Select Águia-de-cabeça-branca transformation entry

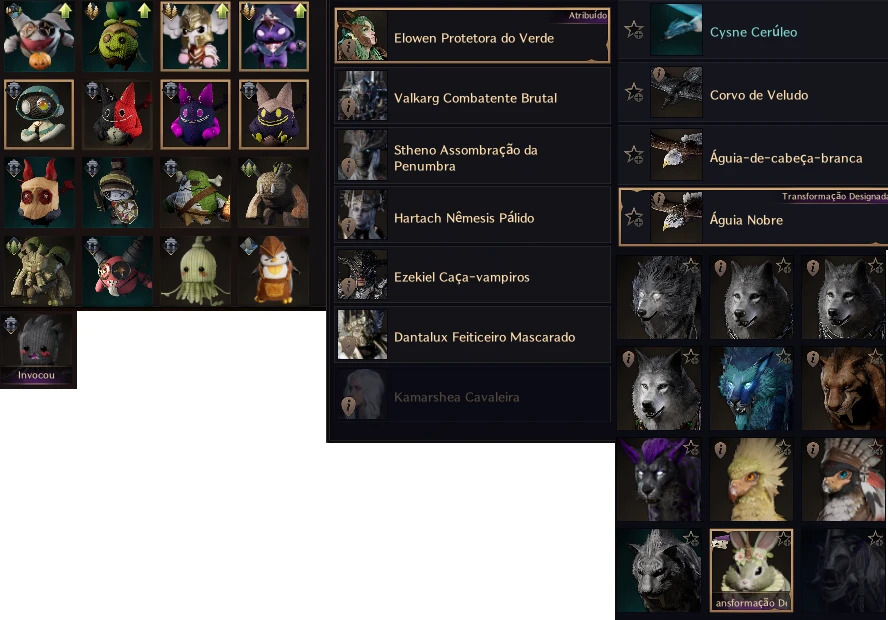click(x=753, y=155)
